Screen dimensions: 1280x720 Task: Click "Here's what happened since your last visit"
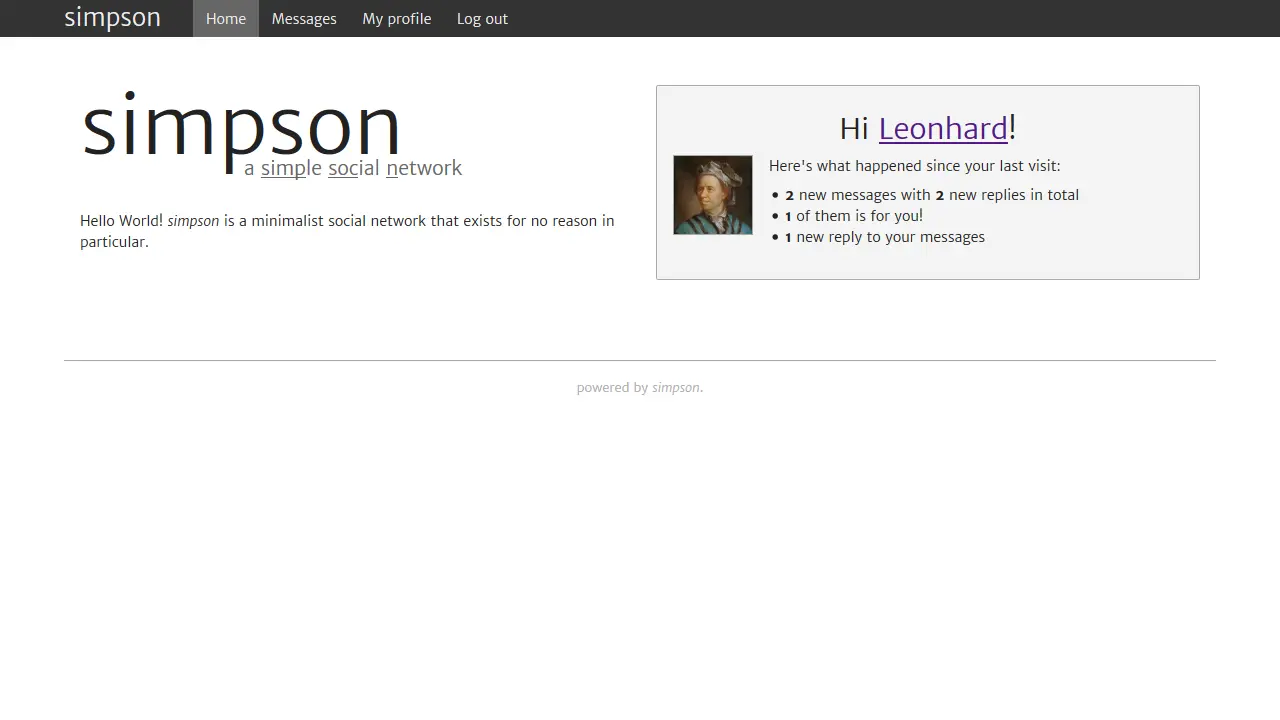914,166
